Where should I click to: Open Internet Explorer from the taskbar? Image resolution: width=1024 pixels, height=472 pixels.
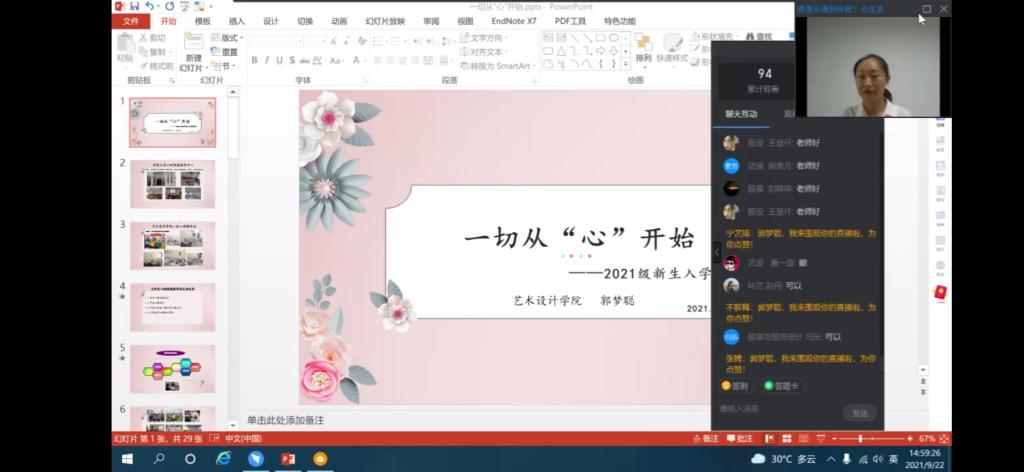[223, 459]
